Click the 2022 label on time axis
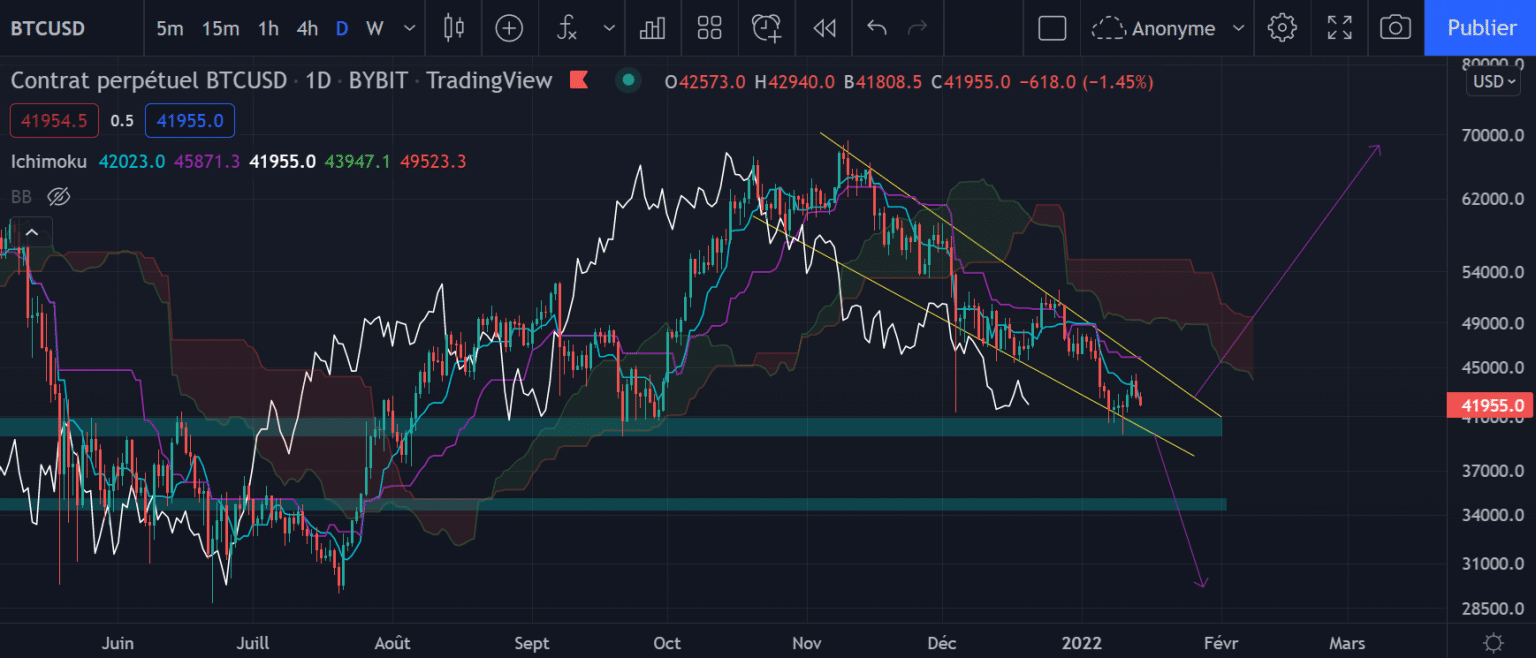Image resolution: width=1536 pixels, height=658 pixels. [x=1080, y=643]
